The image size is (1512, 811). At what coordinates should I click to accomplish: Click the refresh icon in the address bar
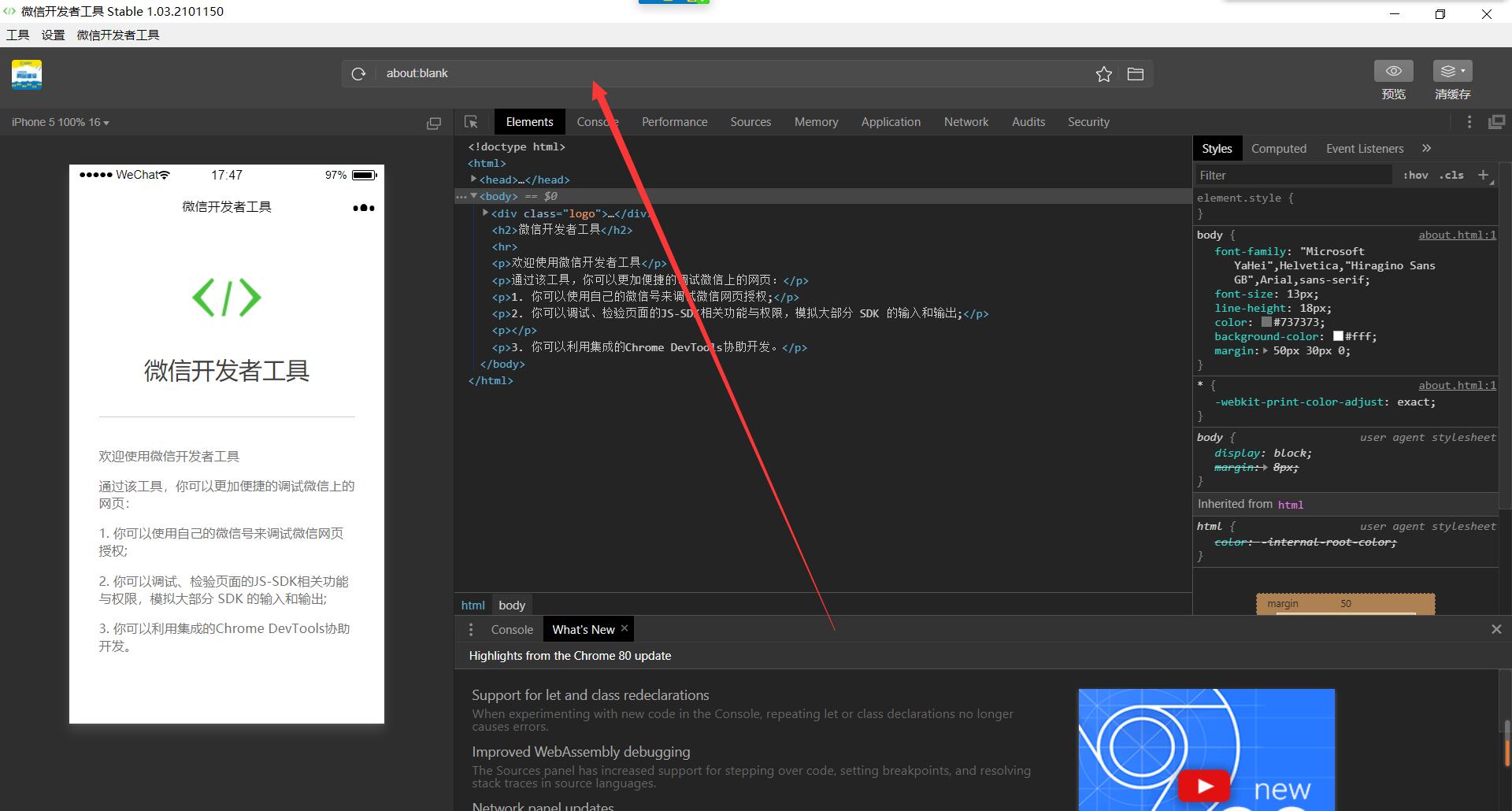pyautogui.click(x=358, y=73)
